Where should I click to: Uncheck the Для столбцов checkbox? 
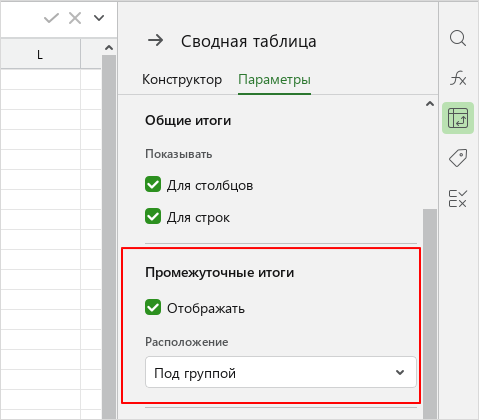pyautogui.click(x=153, y=184)
